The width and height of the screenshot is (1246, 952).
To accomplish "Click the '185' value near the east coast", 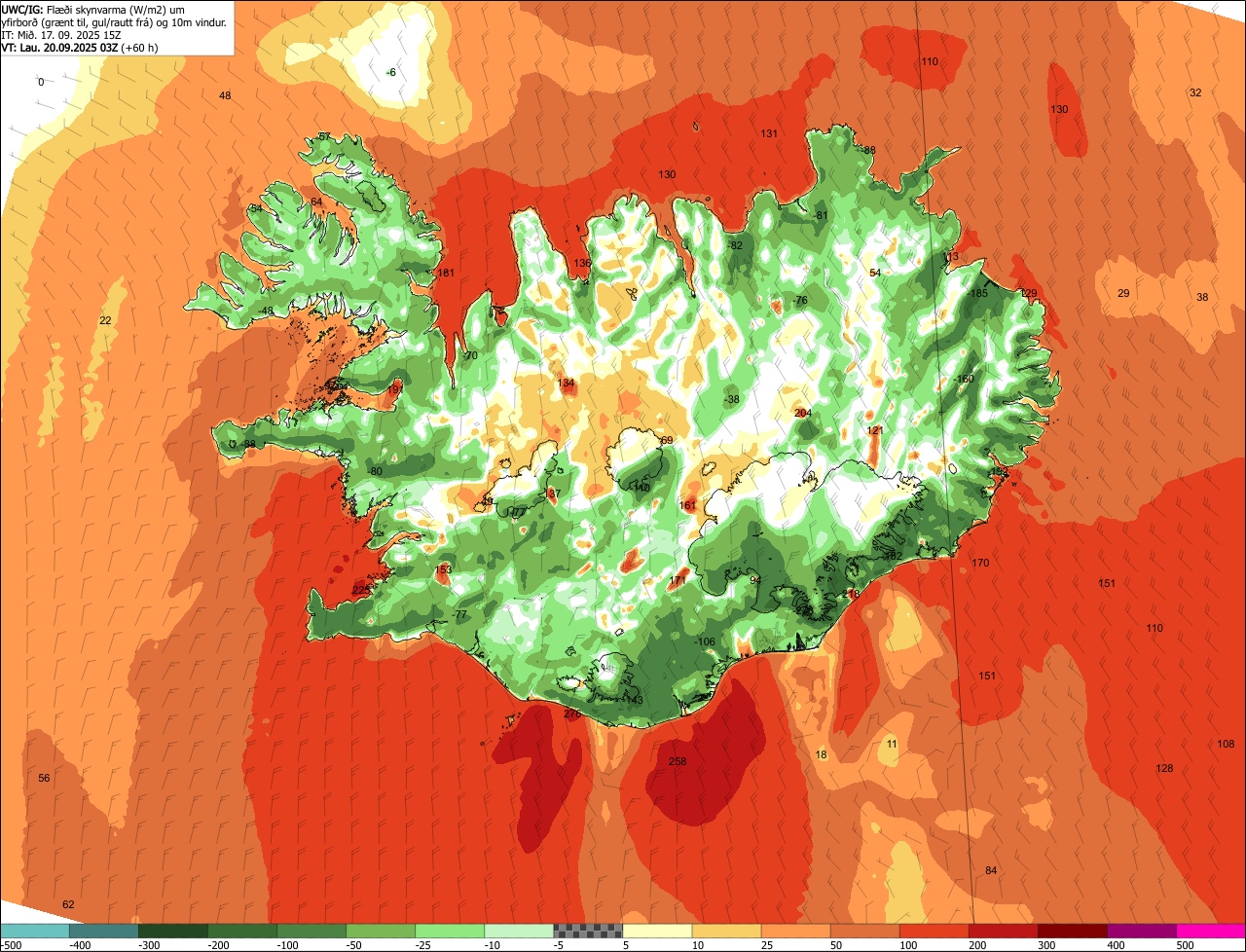I will click(x=979, y=293).
